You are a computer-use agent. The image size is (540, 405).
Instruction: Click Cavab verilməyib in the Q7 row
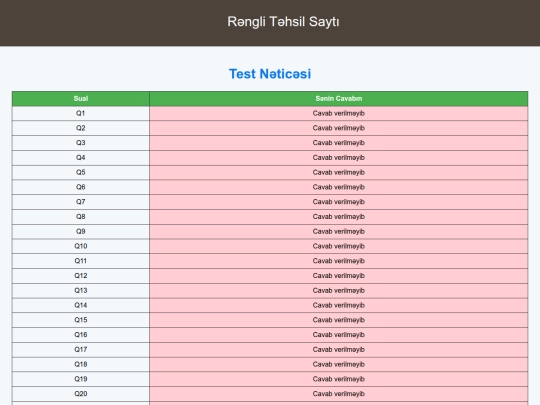pyautogui.click(x=339, y=202)
